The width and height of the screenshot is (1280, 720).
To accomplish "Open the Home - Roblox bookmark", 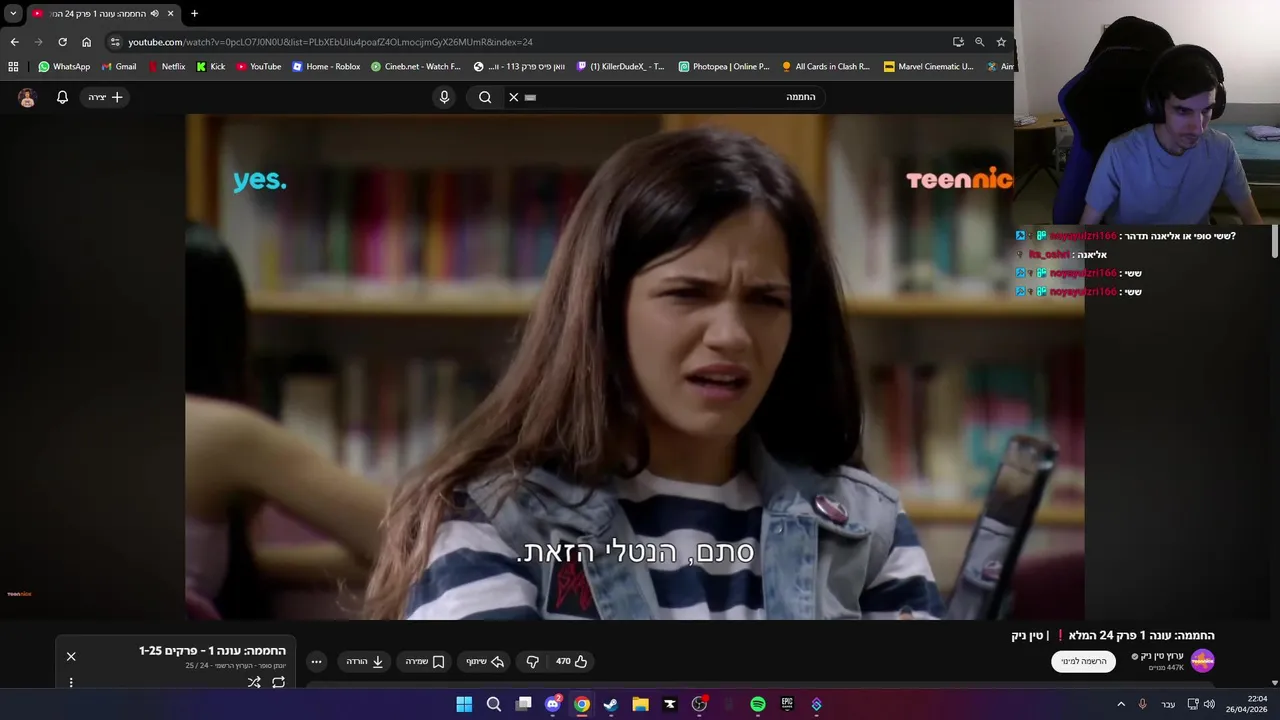I will click(x=326, y=67).
